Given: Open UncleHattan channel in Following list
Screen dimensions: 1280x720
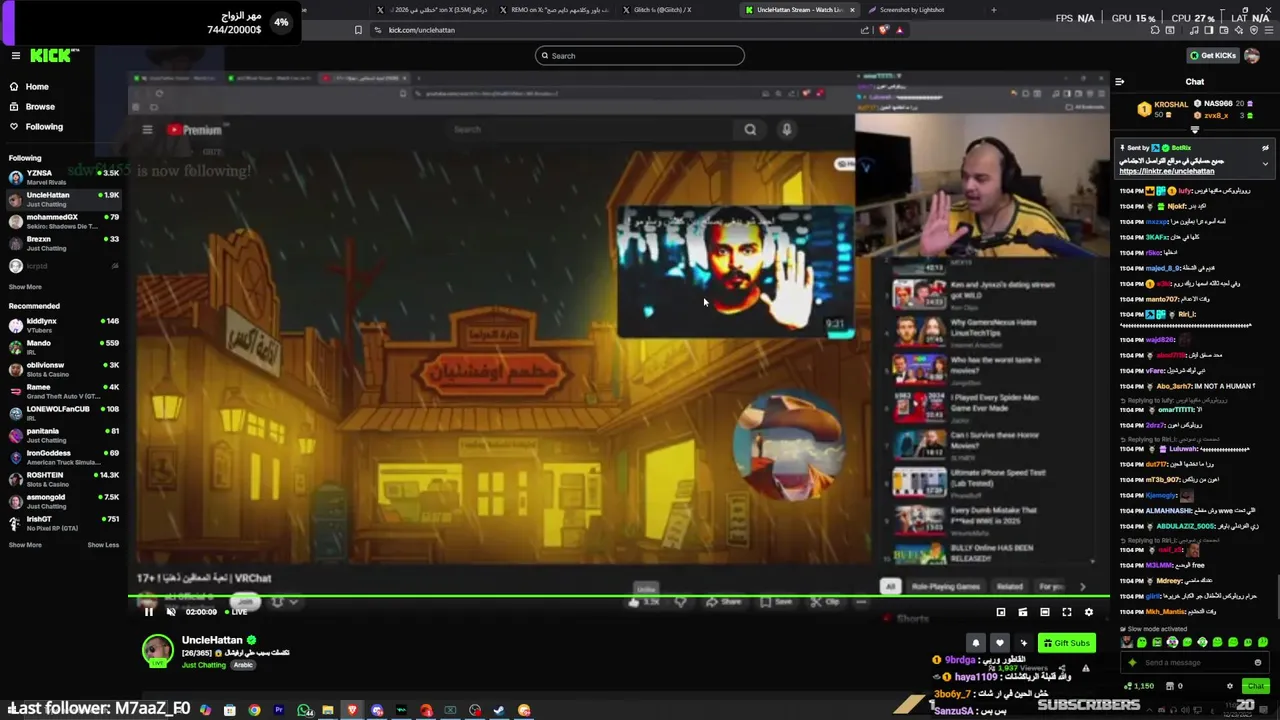Looking at the screenshot, I should [x=62, y=199].
